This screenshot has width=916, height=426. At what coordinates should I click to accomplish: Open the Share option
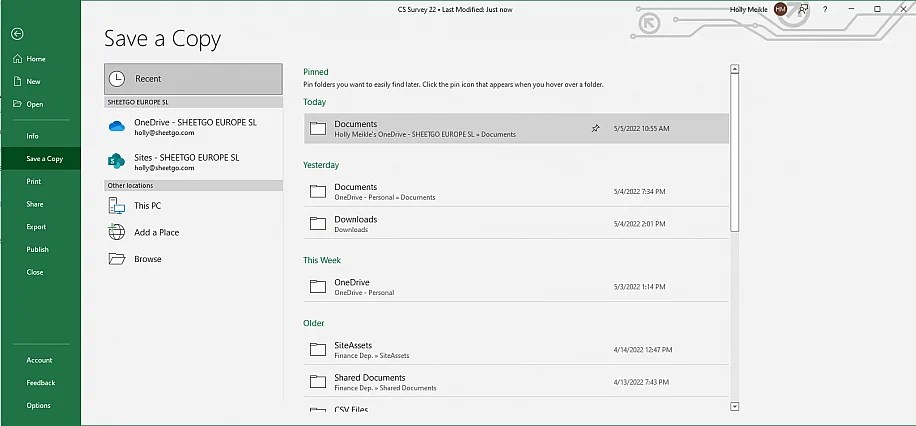[x=34, y=205]
